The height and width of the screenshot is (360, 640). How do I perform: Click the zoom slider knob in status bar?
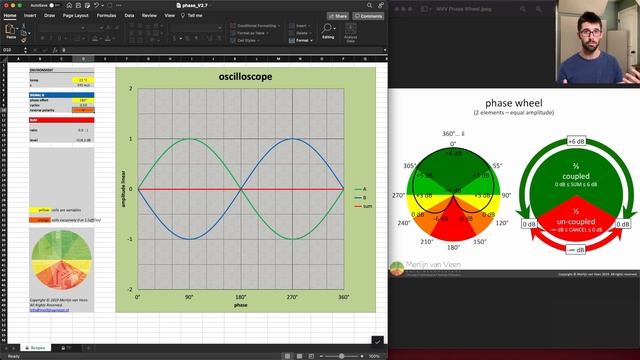click(342, 356)
